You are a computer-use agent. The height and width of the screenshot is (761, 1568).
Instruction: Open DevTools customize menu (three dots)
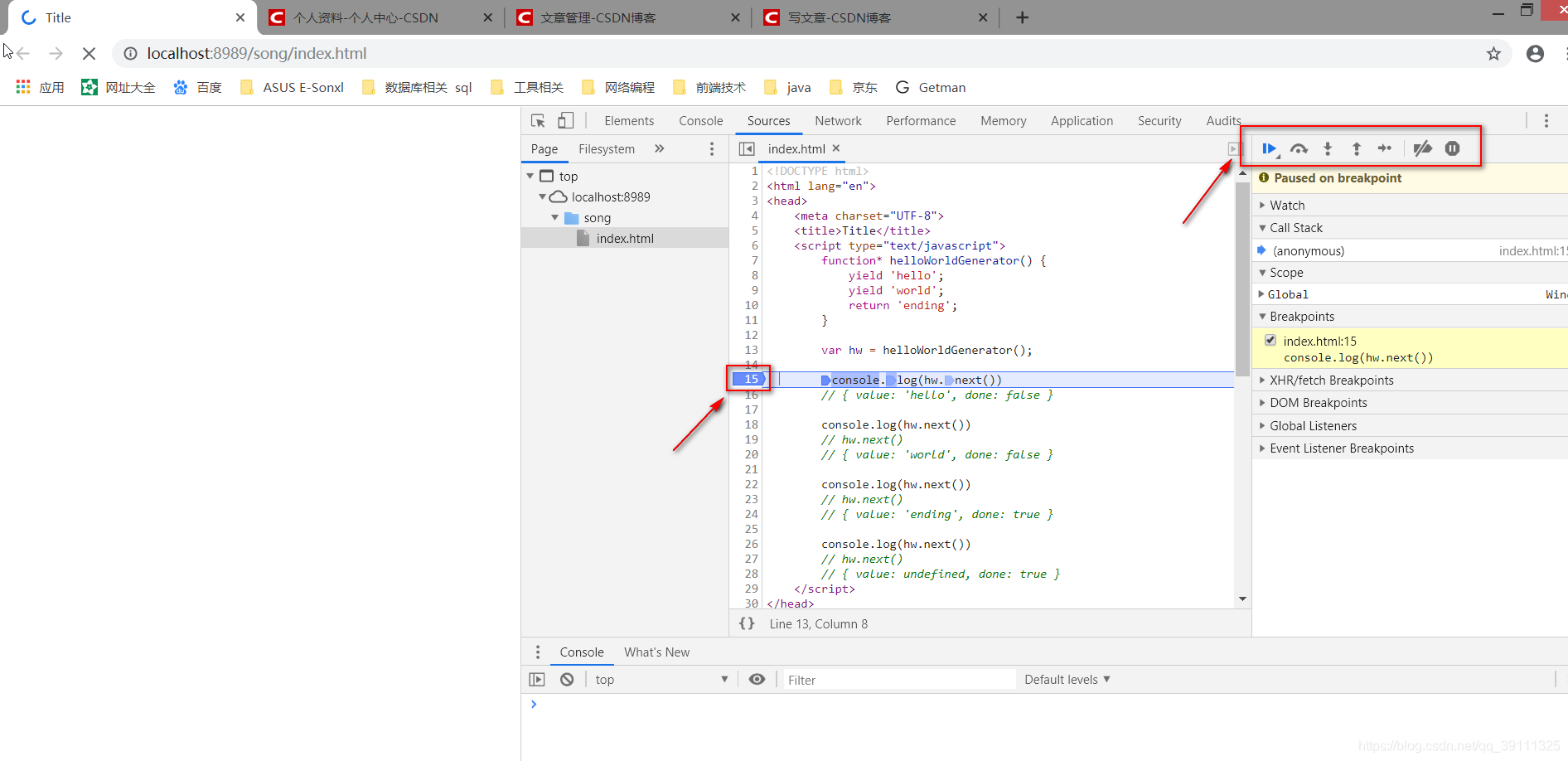point(1546,121)
